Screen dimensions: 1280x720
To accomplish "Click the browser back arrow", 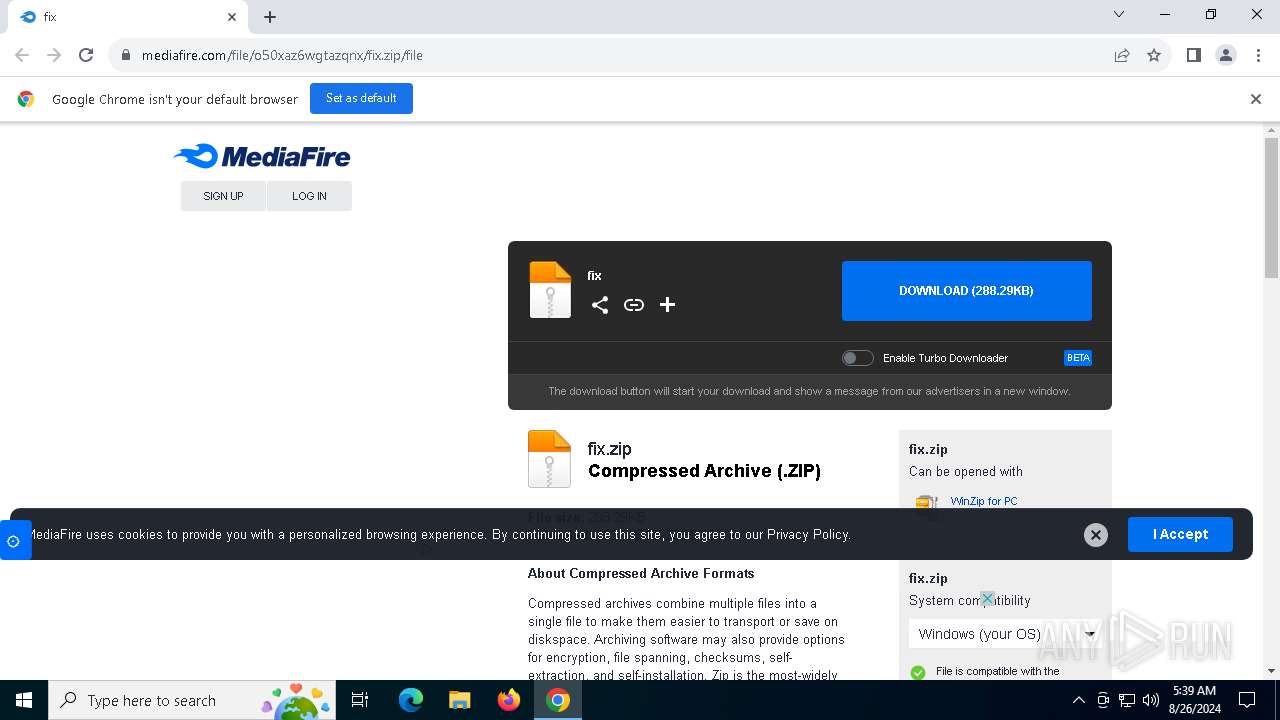I will [x=22, y=55].
